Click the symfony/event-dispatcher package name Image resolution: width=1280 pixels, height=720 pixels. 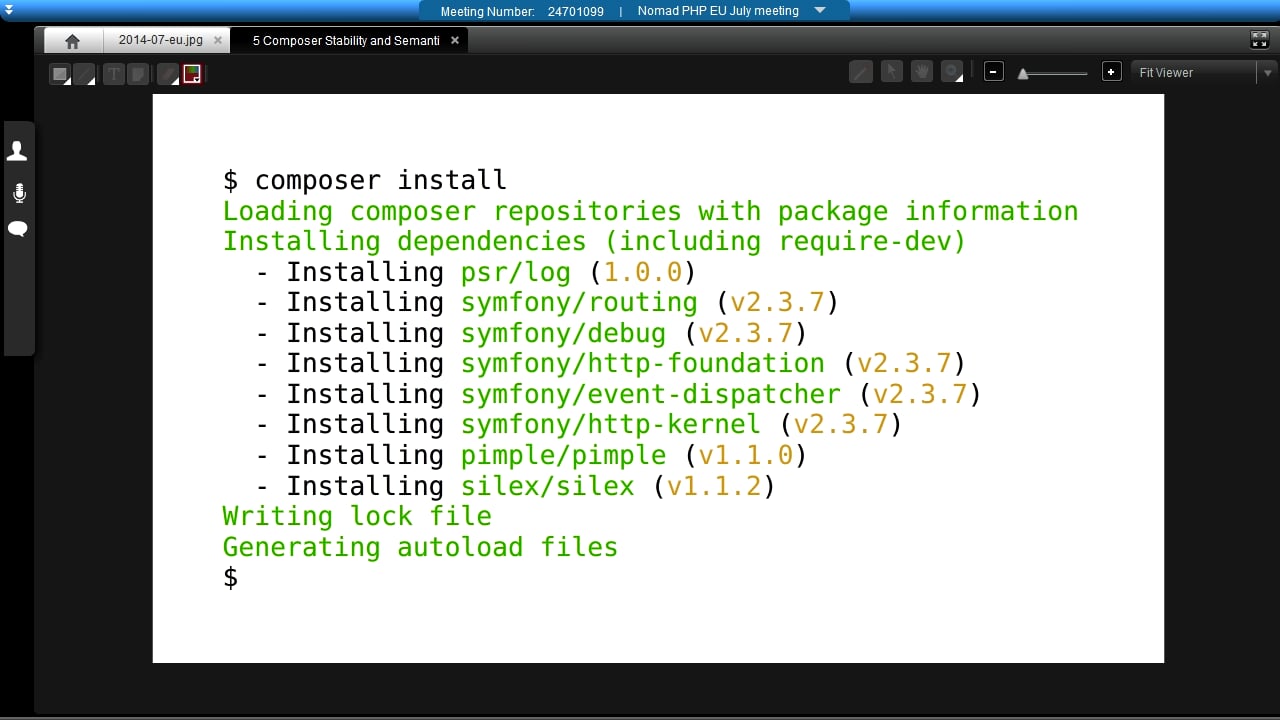[x=651, y=395]
